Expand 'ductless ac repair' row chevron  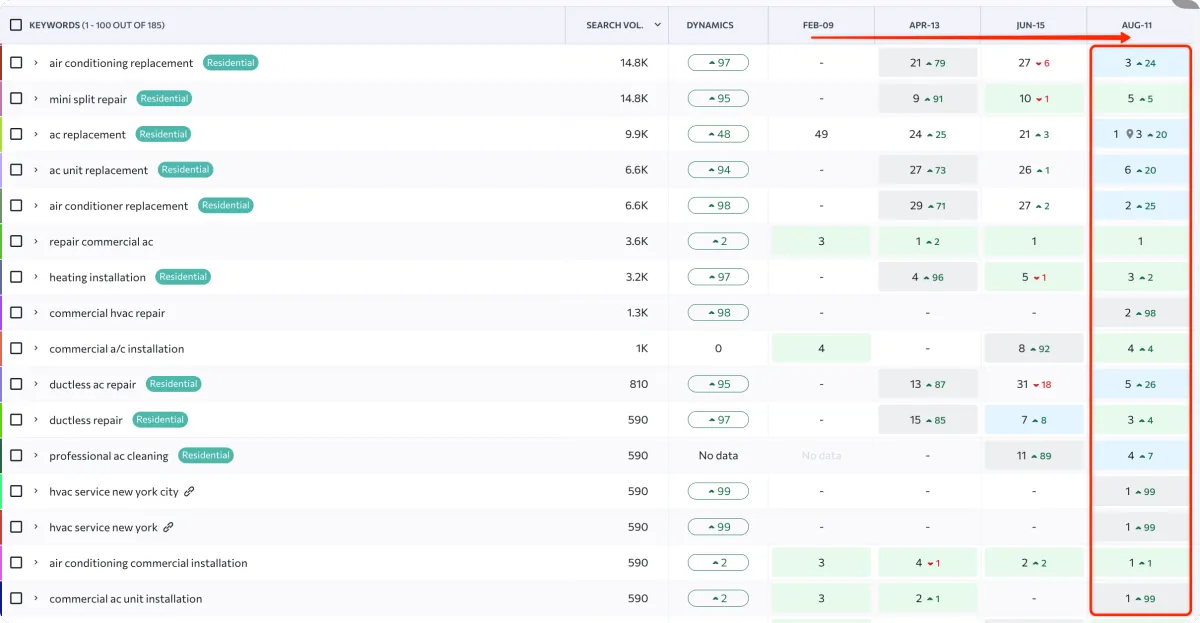(36, 384)
